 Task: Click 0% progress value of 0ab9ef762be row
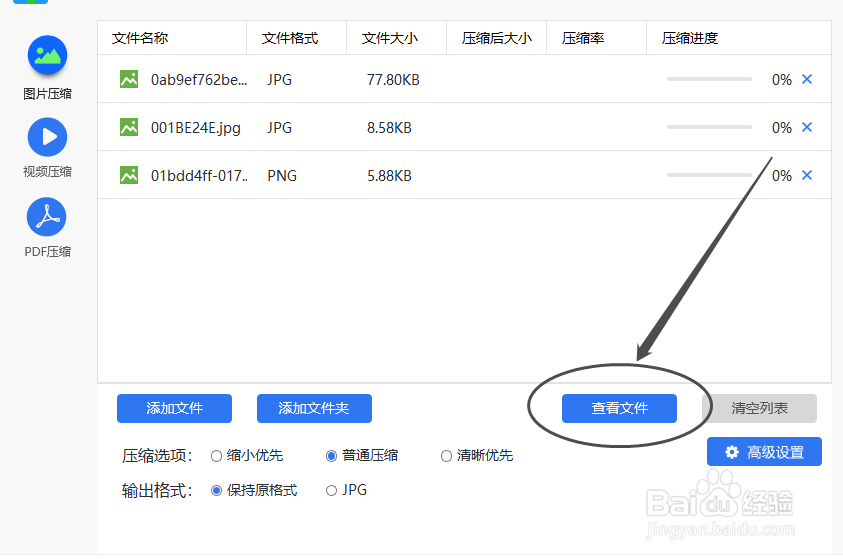click(x=782, y=80)
